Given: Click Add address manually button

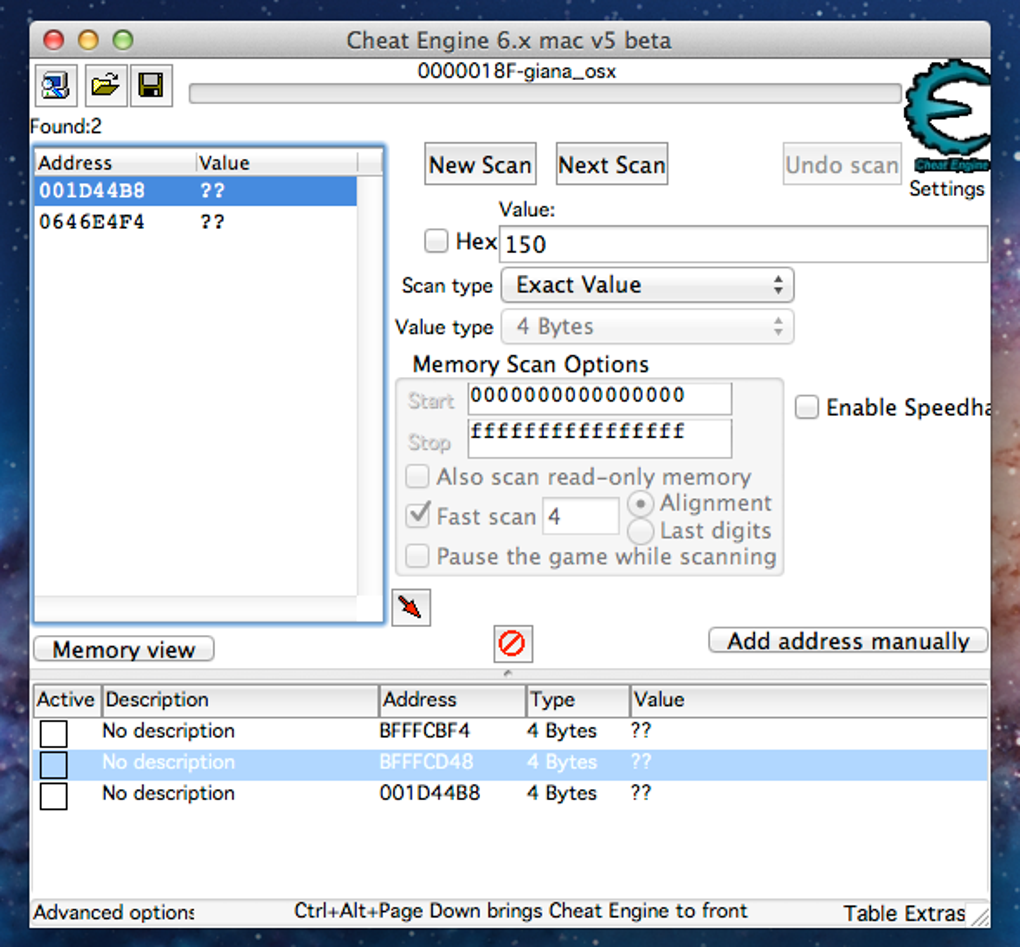Looking at the screenshot, I should click(848, 641).
